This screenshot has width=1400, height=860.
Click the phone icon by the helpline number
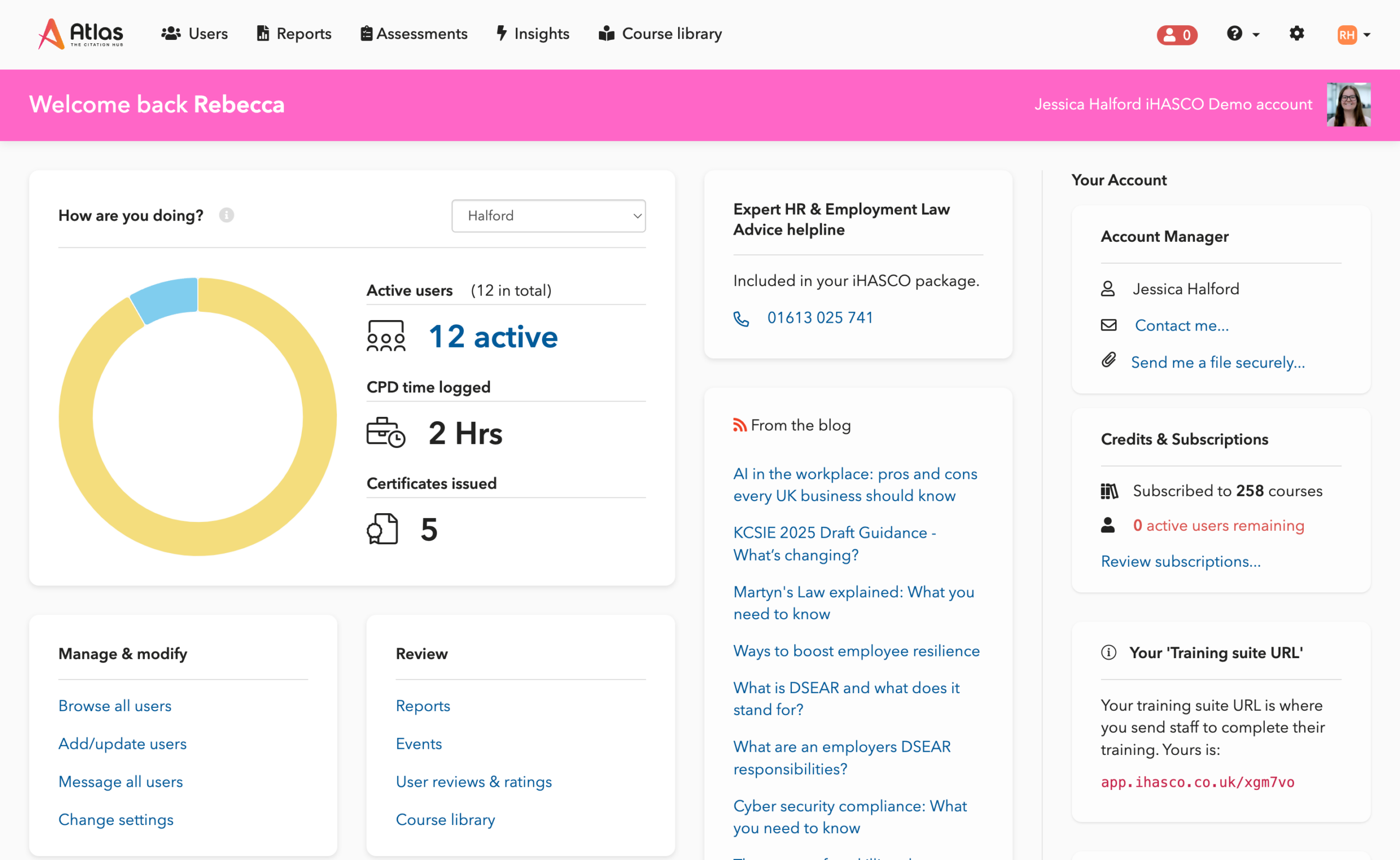[740, 318]
